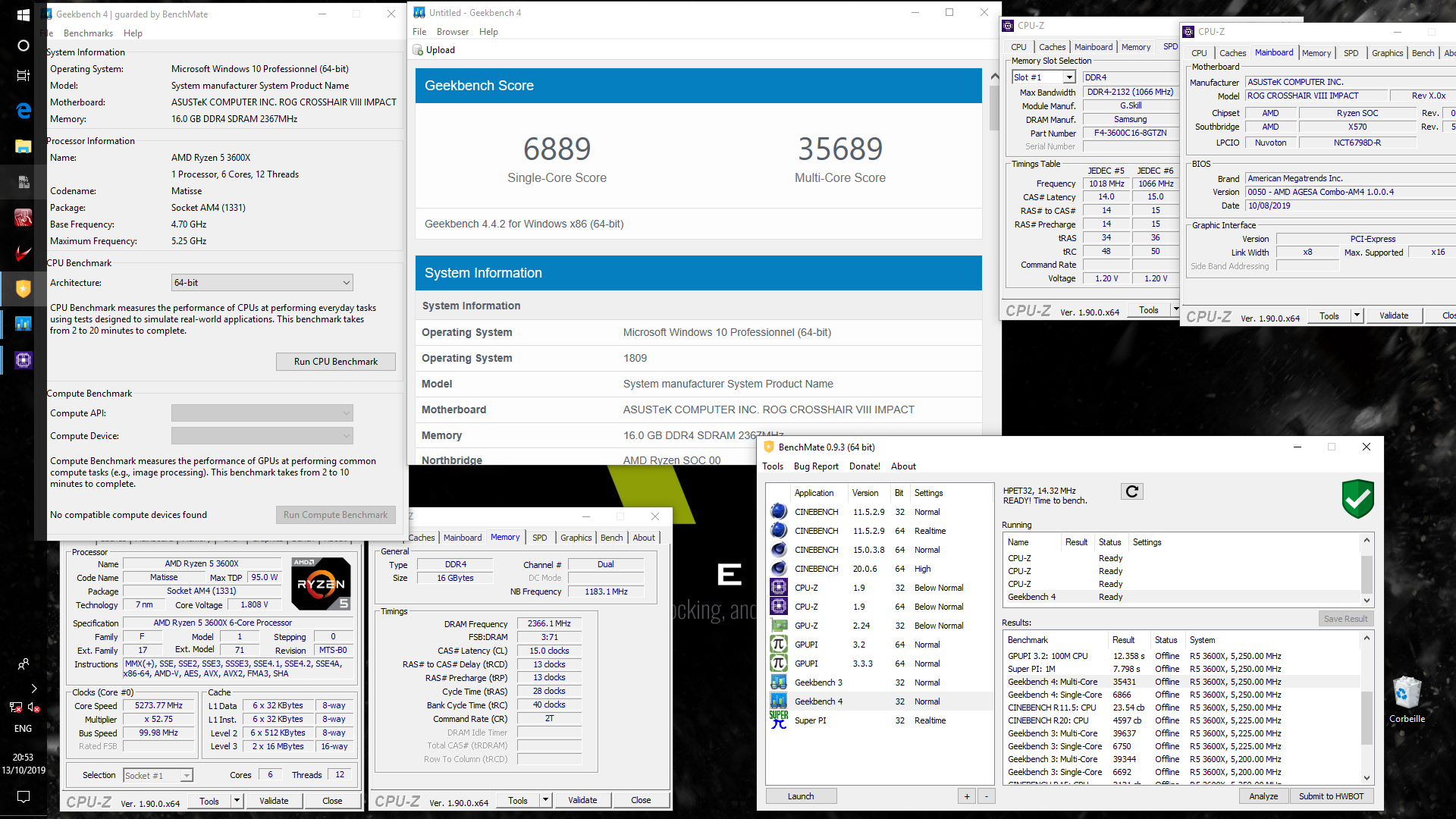Expand Tools arrow in Memory window

tap(545, 800)
